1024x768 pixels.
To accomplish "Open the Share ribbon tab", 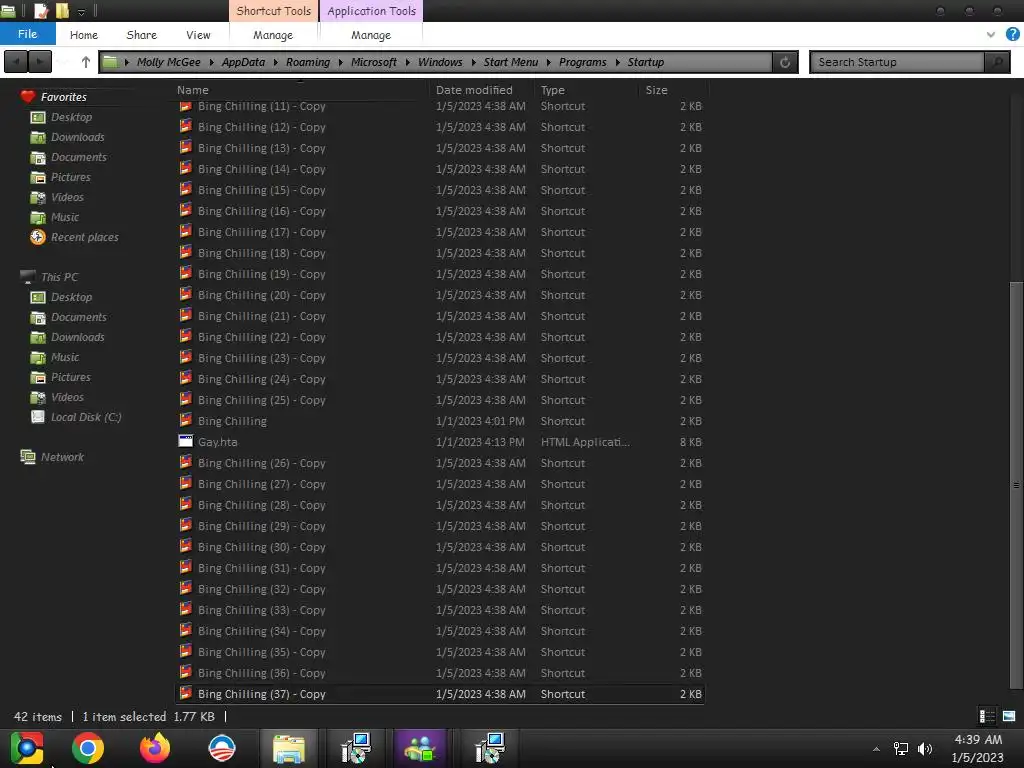I will pos(141,35).
